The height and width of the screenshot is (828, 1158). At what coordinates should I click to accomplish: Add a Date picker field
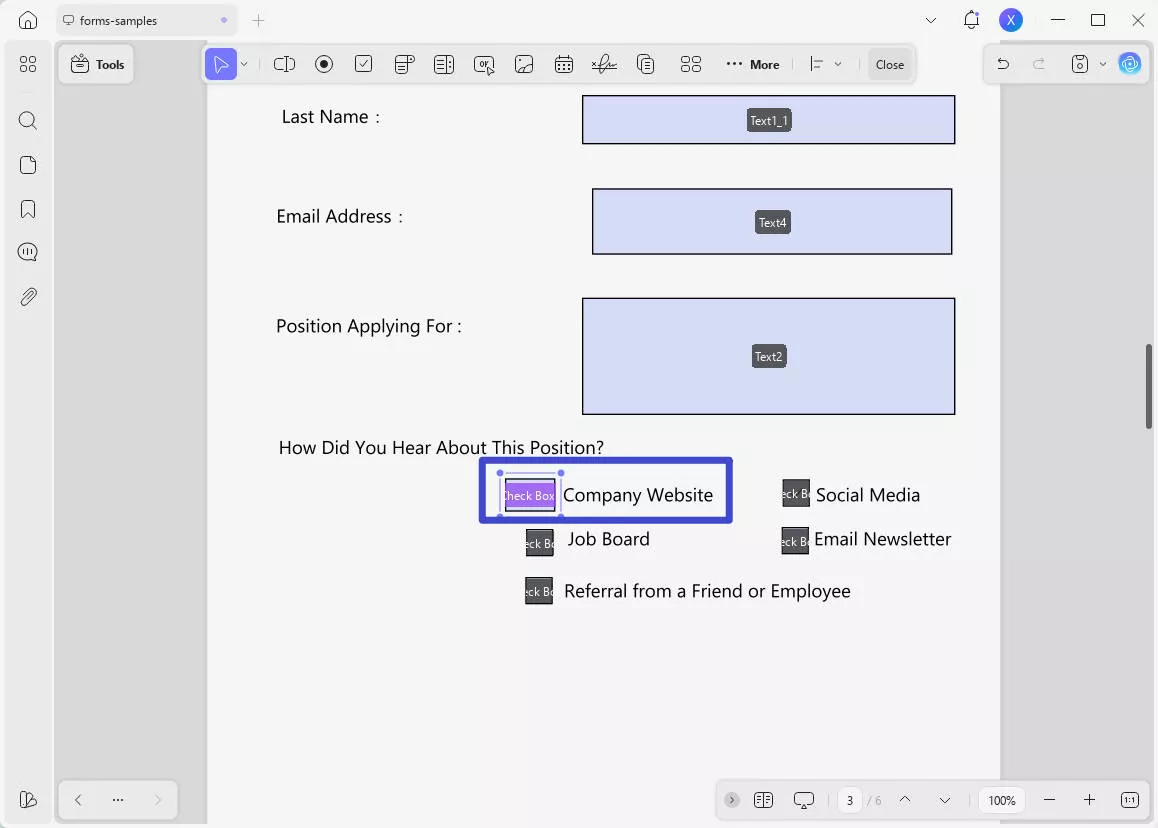coord(564,64)
